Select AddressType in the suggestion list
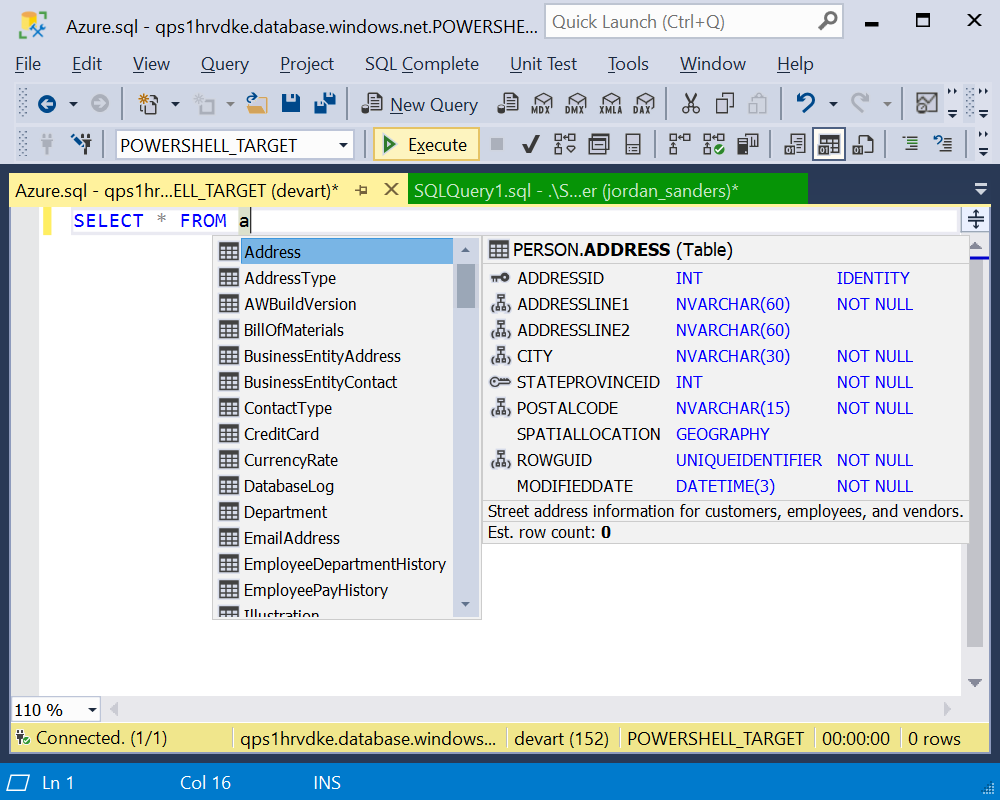This screenshot has width=1000, height=800. [335, 278]
